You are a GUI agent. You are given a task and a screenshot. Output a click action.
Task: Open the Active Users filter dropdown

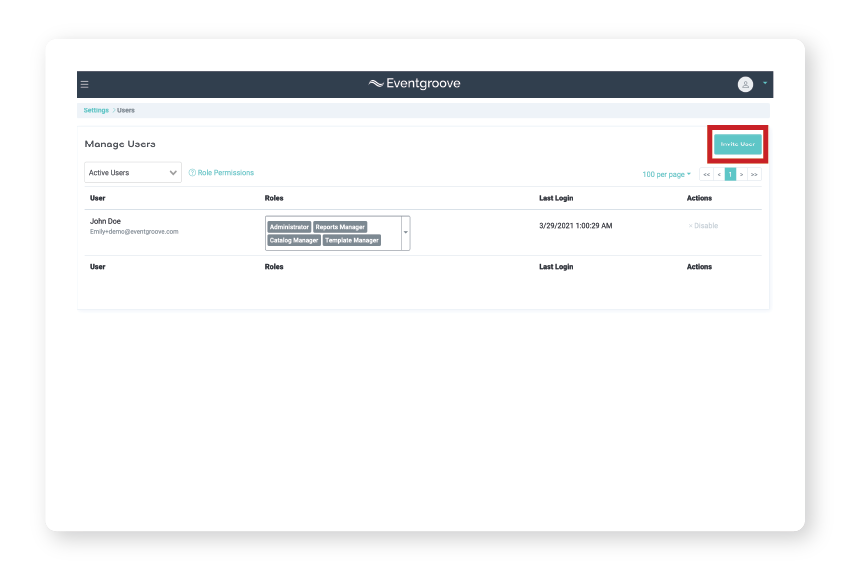[132, 173]
